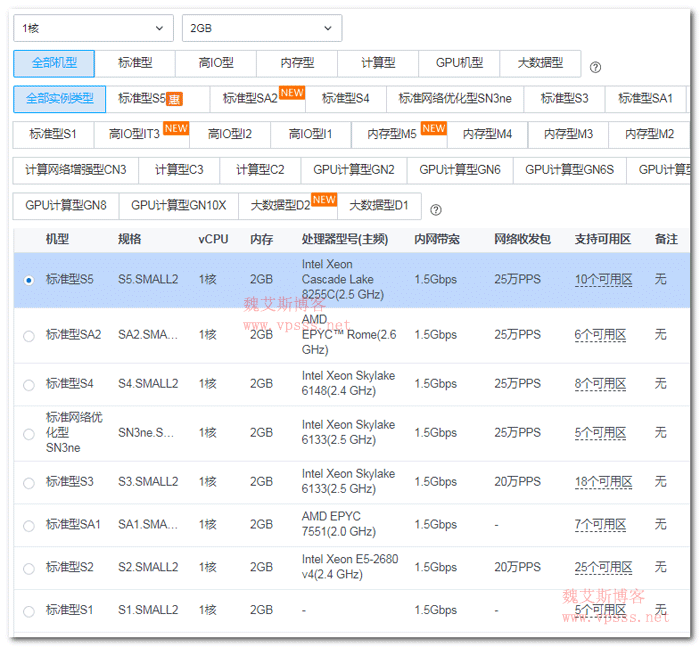Choose the 标准型S3 row radio button
This screenshot has height=647, width=700.
[29, 482]
